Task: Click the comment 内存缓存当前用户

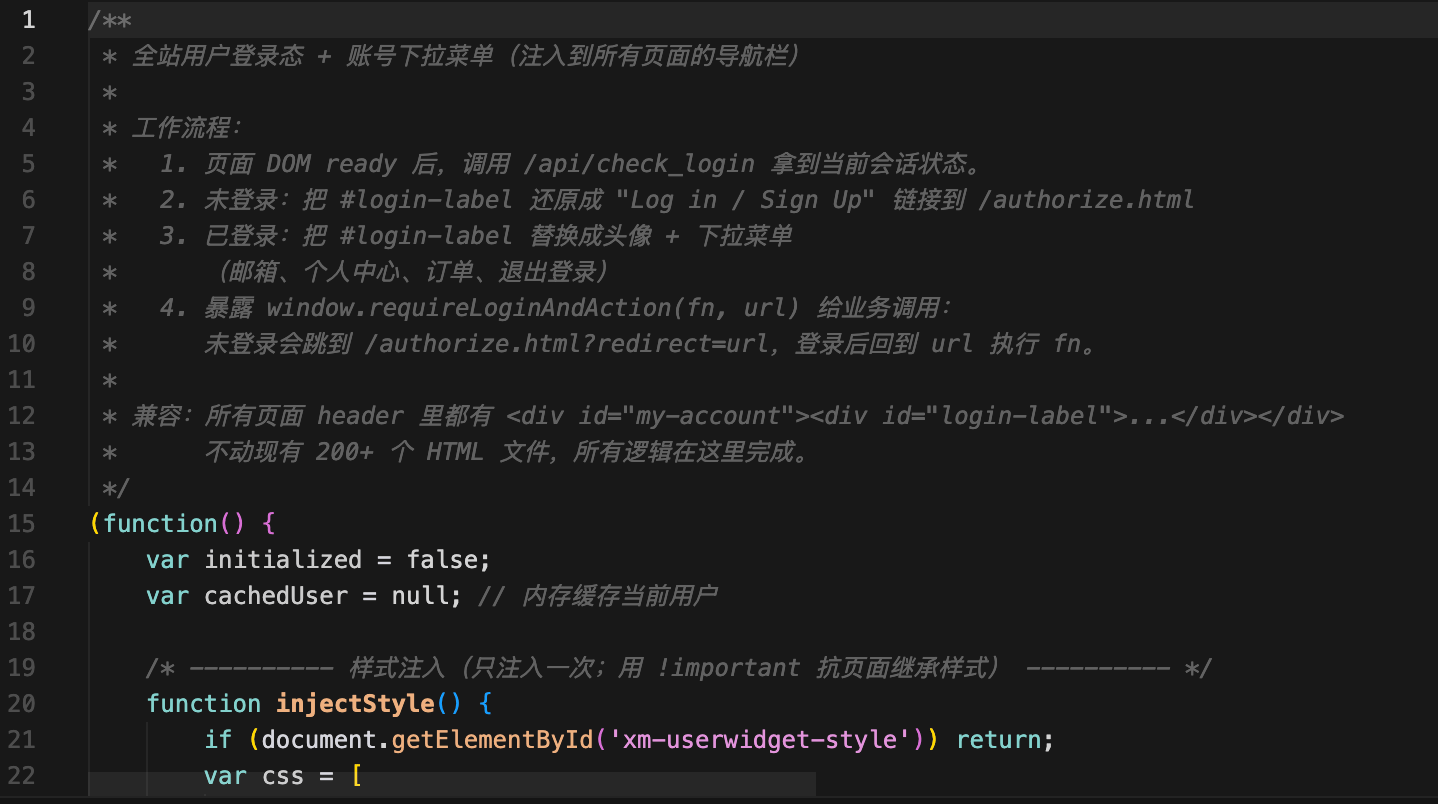Action: click(620, 596)
